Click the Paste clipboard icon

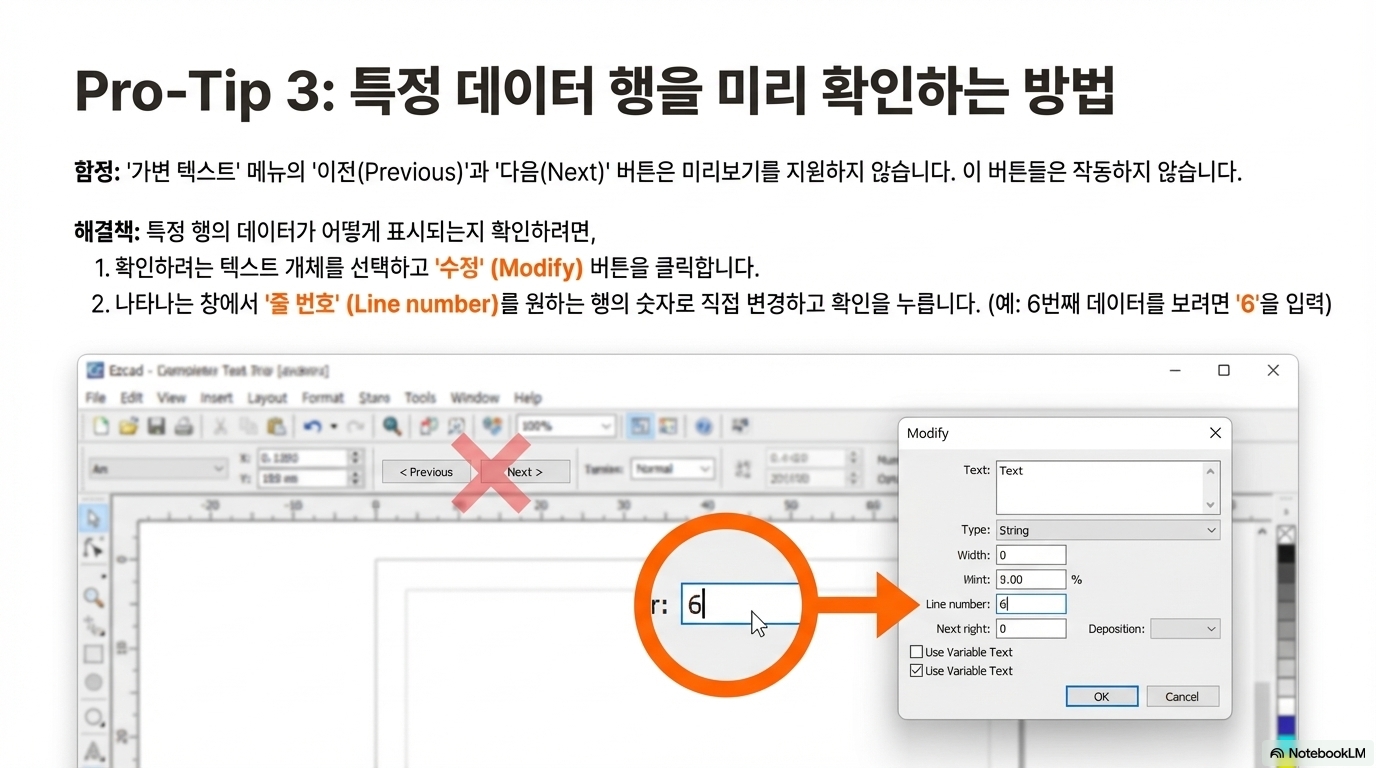pos(276,426)
